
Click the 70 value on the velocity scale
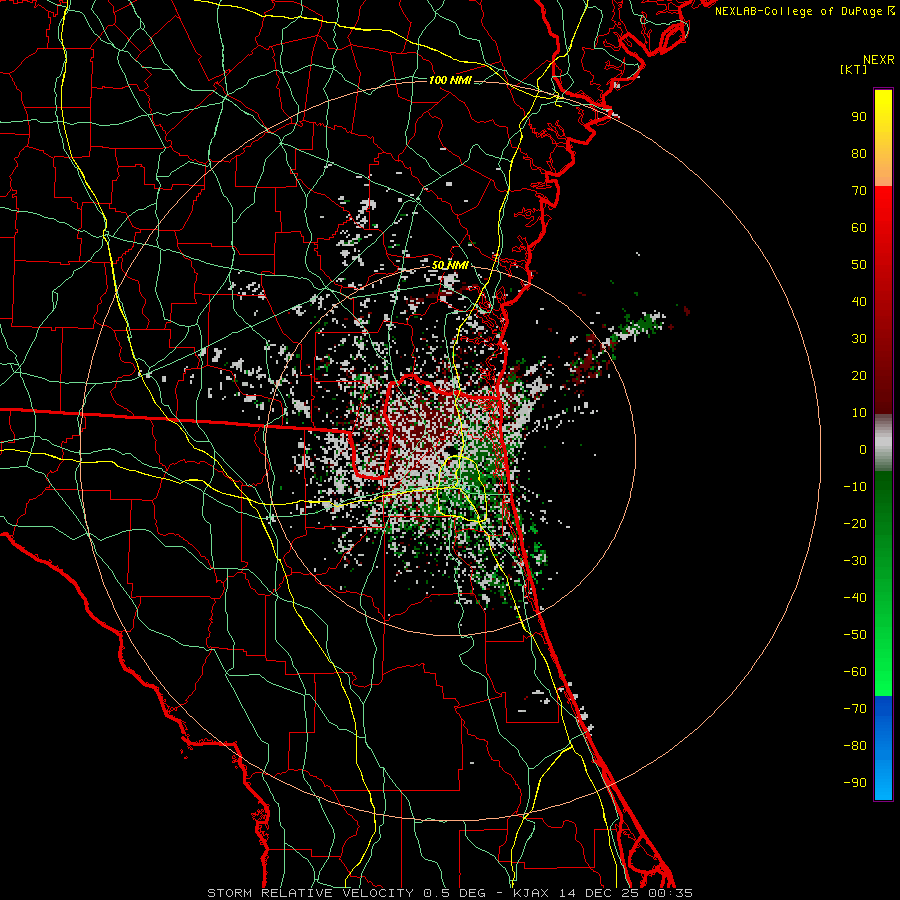859,191
